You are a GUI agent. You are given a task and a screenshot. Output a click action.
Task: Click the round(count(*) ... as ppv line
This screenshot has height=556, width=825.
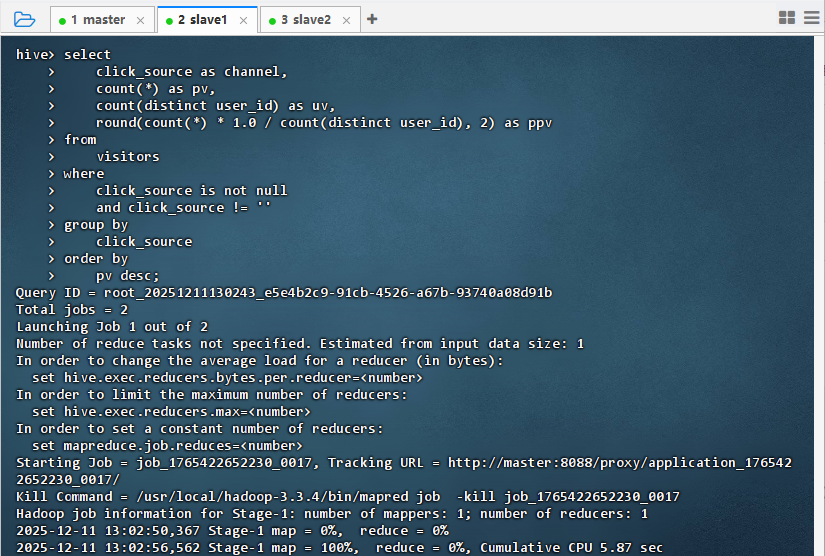click(x=324, y=123)
